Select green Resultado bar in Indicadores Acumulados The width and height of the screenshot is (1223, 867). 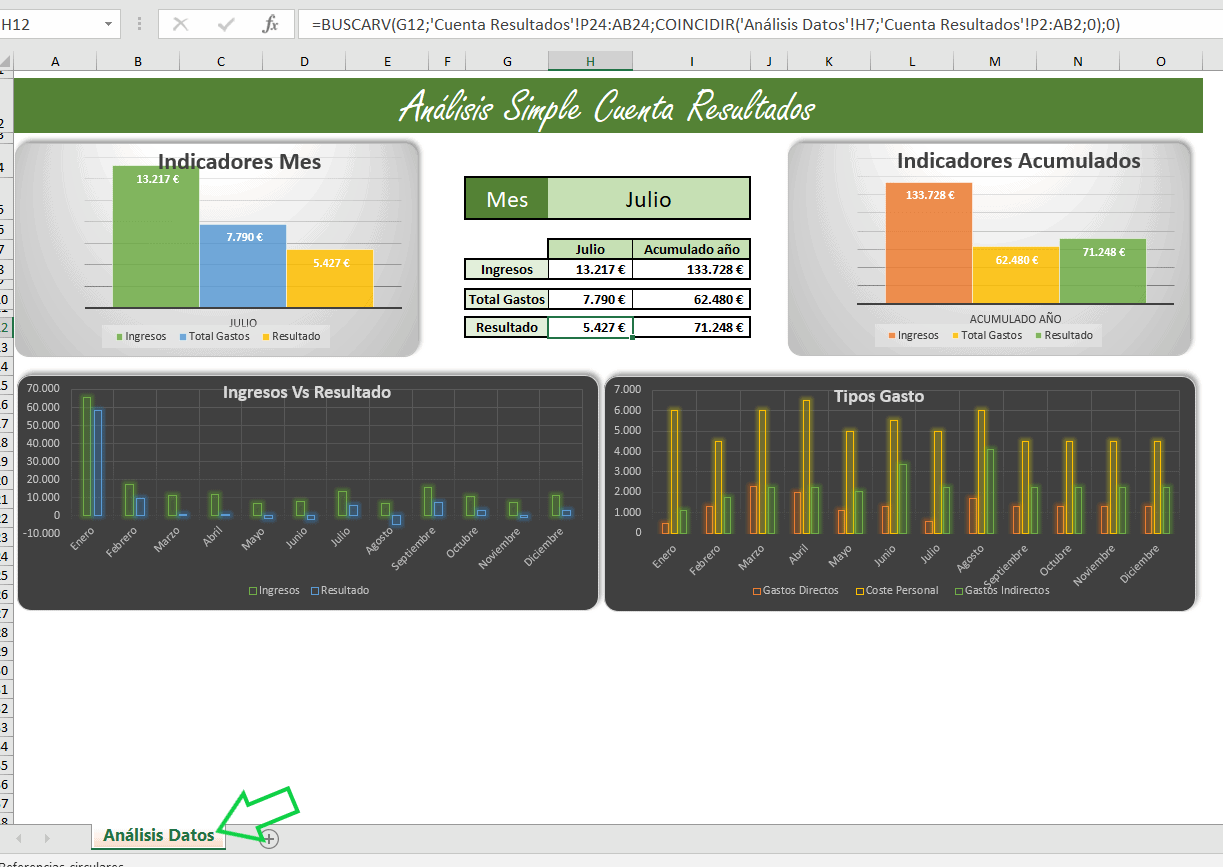click(x=1103, y=271)
